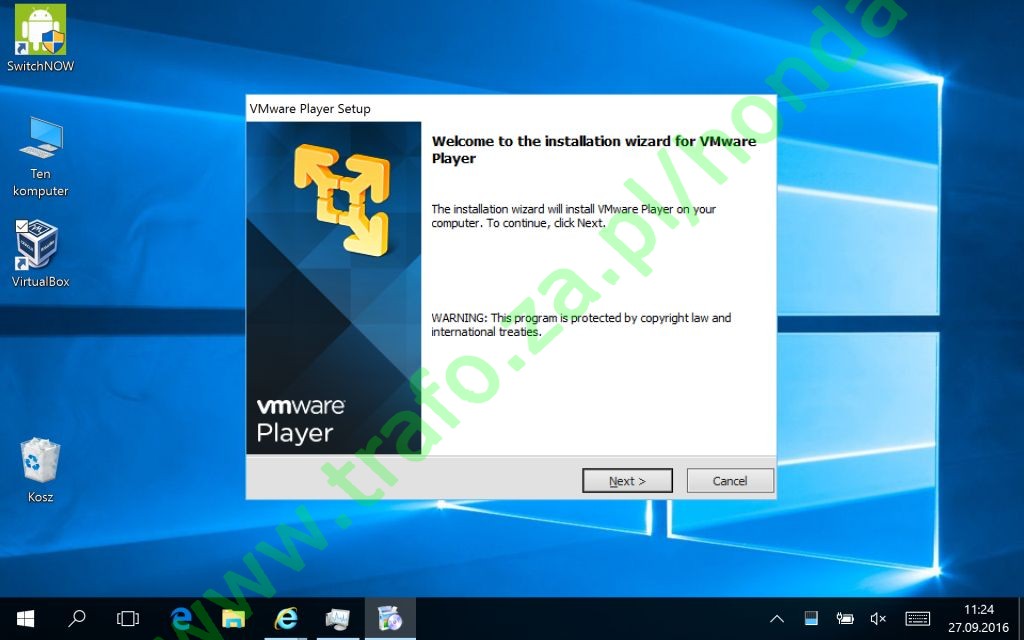Screen dimensions: 1024x640
Task: Open taskbar search with the magnifier
Action: click(x=77, y=618)
